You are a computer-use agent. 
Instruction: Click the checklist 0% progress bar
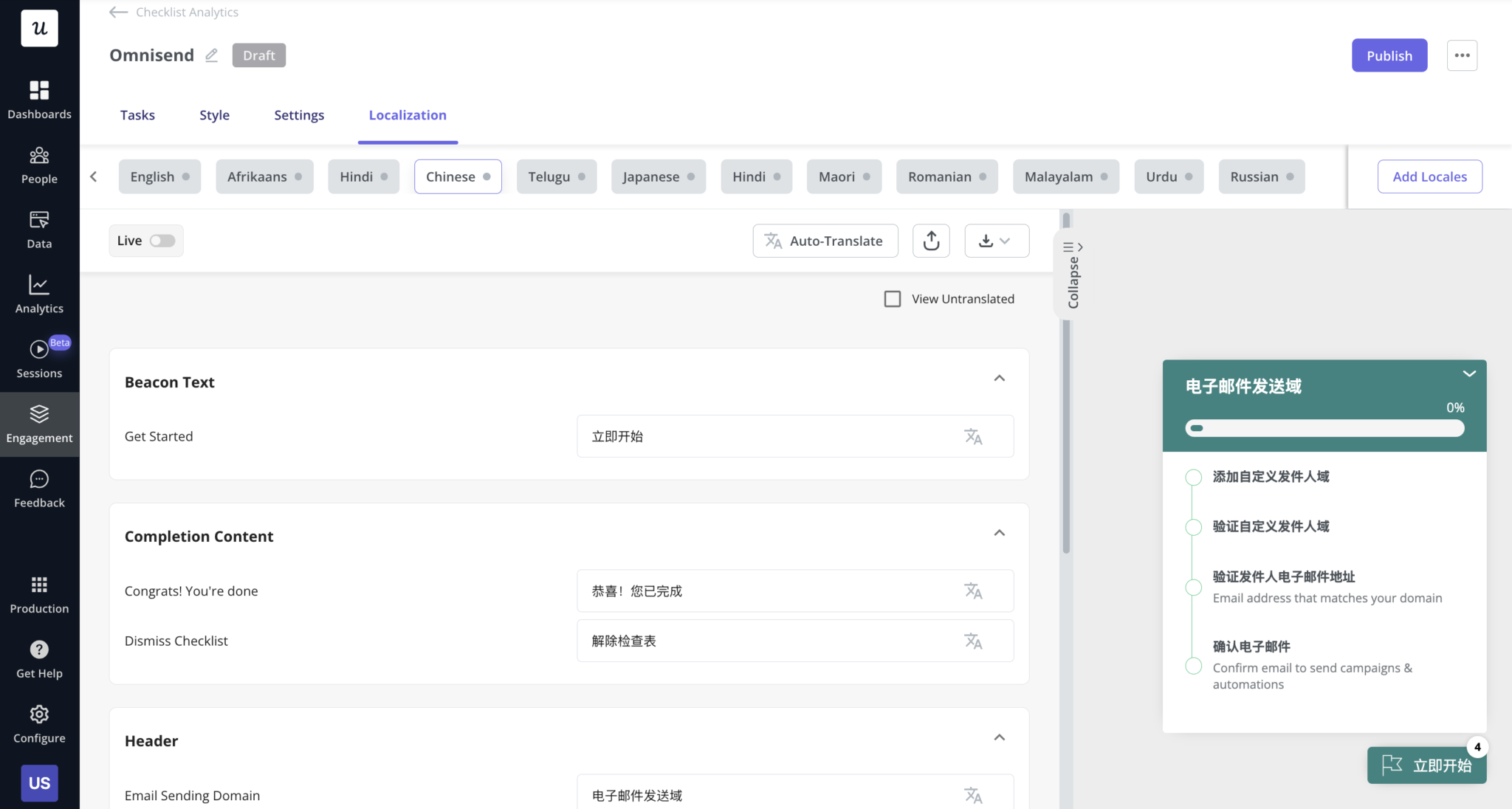[x=1324, y=428]
